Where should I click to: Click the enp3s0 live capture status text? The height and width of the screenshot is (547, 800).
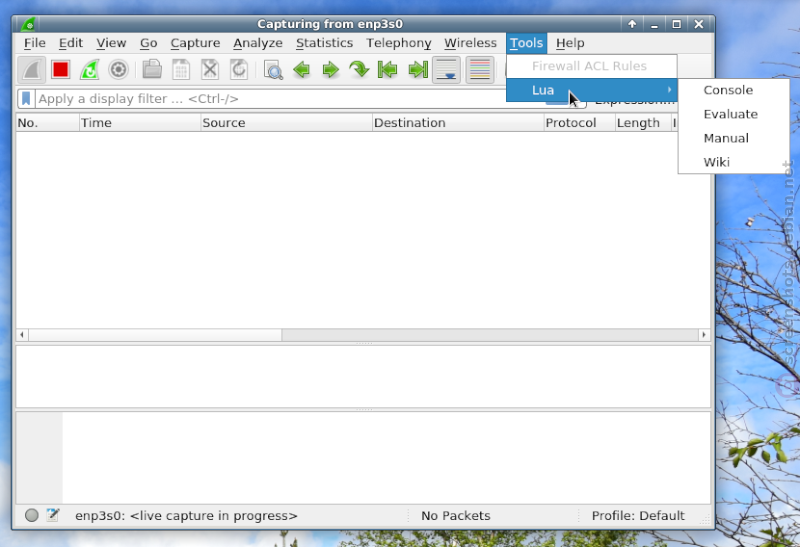(186, 515)
